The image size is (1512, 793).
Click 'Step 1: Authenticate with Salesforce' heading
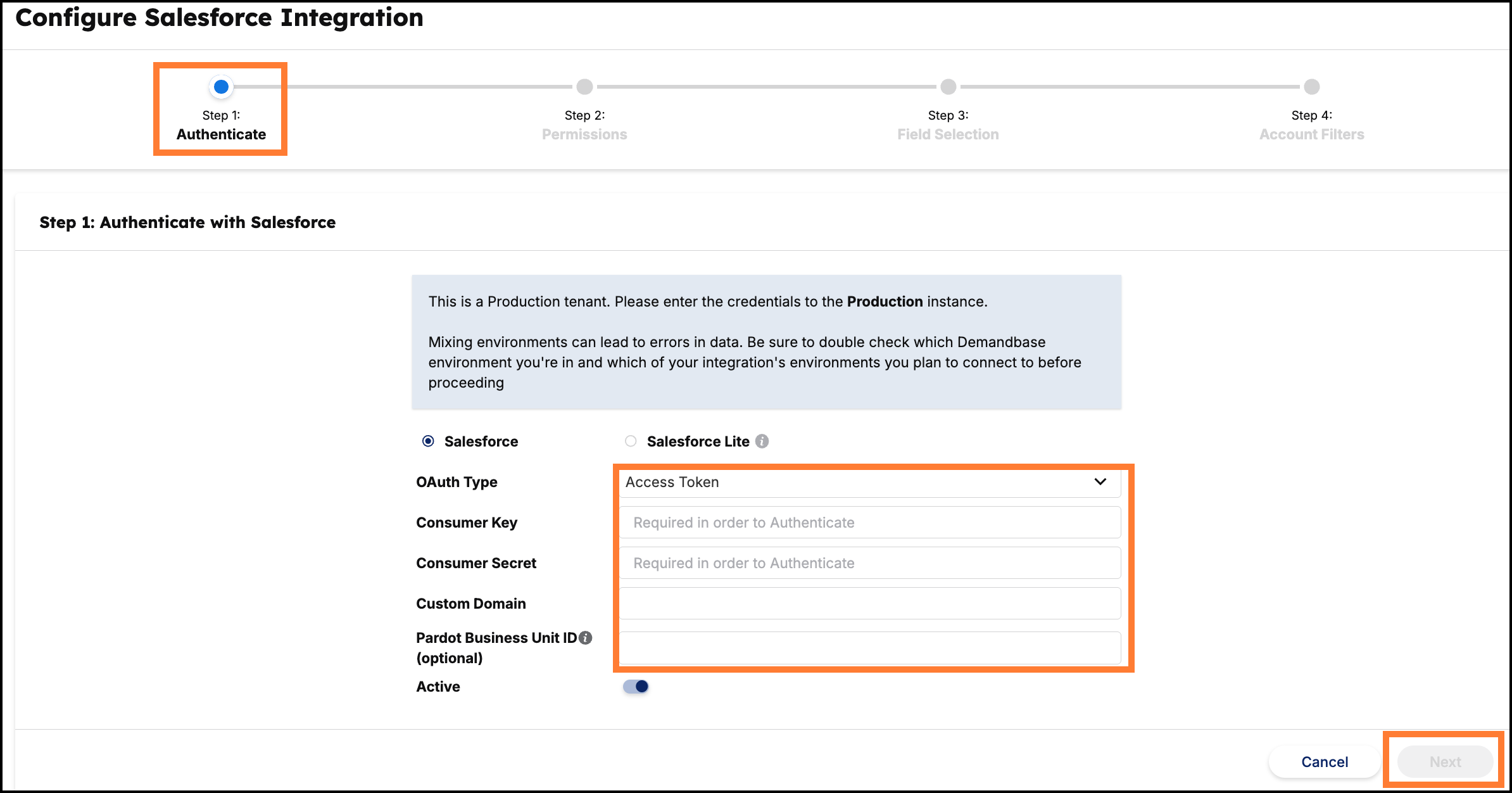point(187,222)
